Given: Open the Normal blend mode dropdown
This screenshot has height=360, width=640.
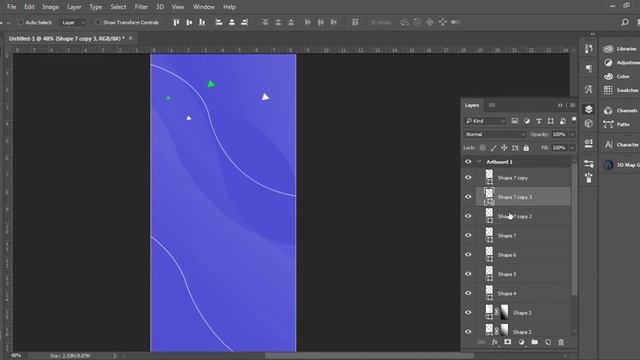Looking at the screenshot, I should (x=495, y=134).
